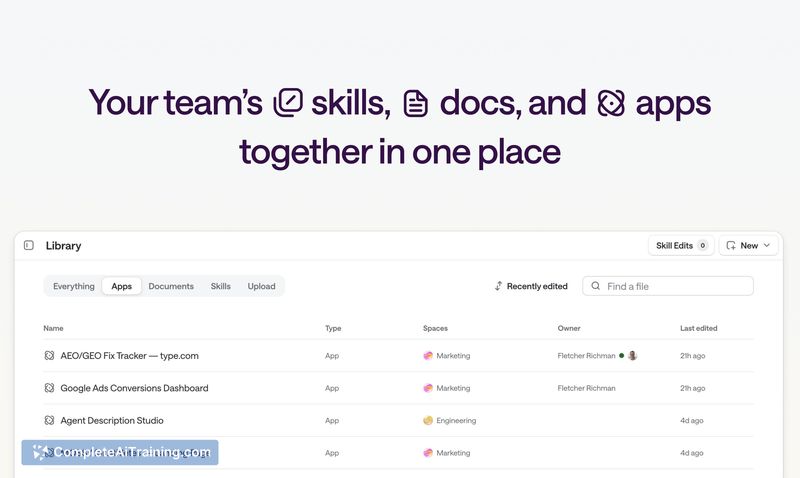This screenshot has width=800, height=478.
Task: Click the New item plus icon
Action: pos(731,245)
